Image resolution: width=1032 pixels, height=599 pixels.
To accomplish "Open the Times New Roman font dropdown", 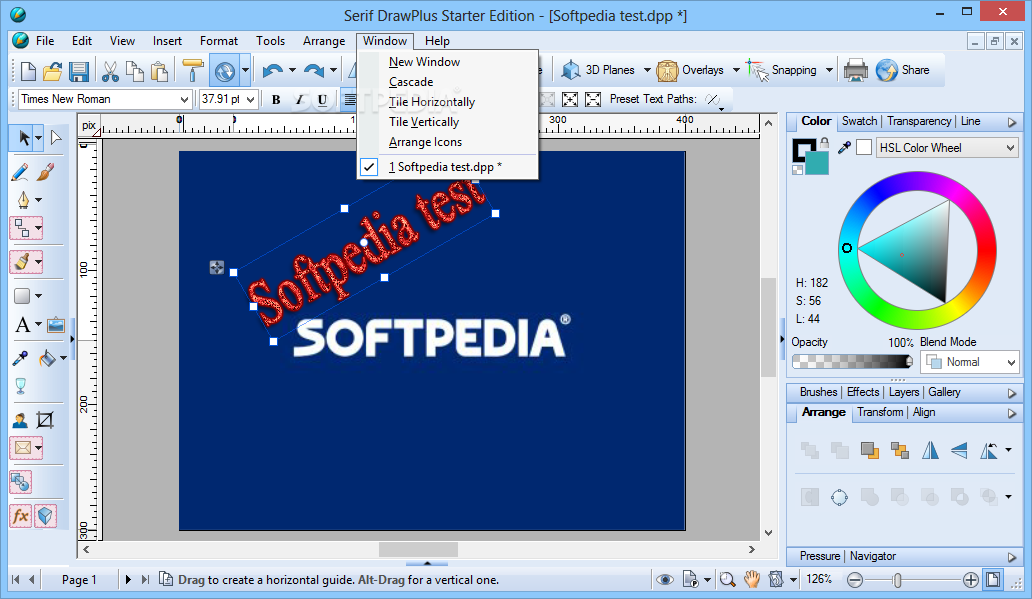I will (184, 99).
